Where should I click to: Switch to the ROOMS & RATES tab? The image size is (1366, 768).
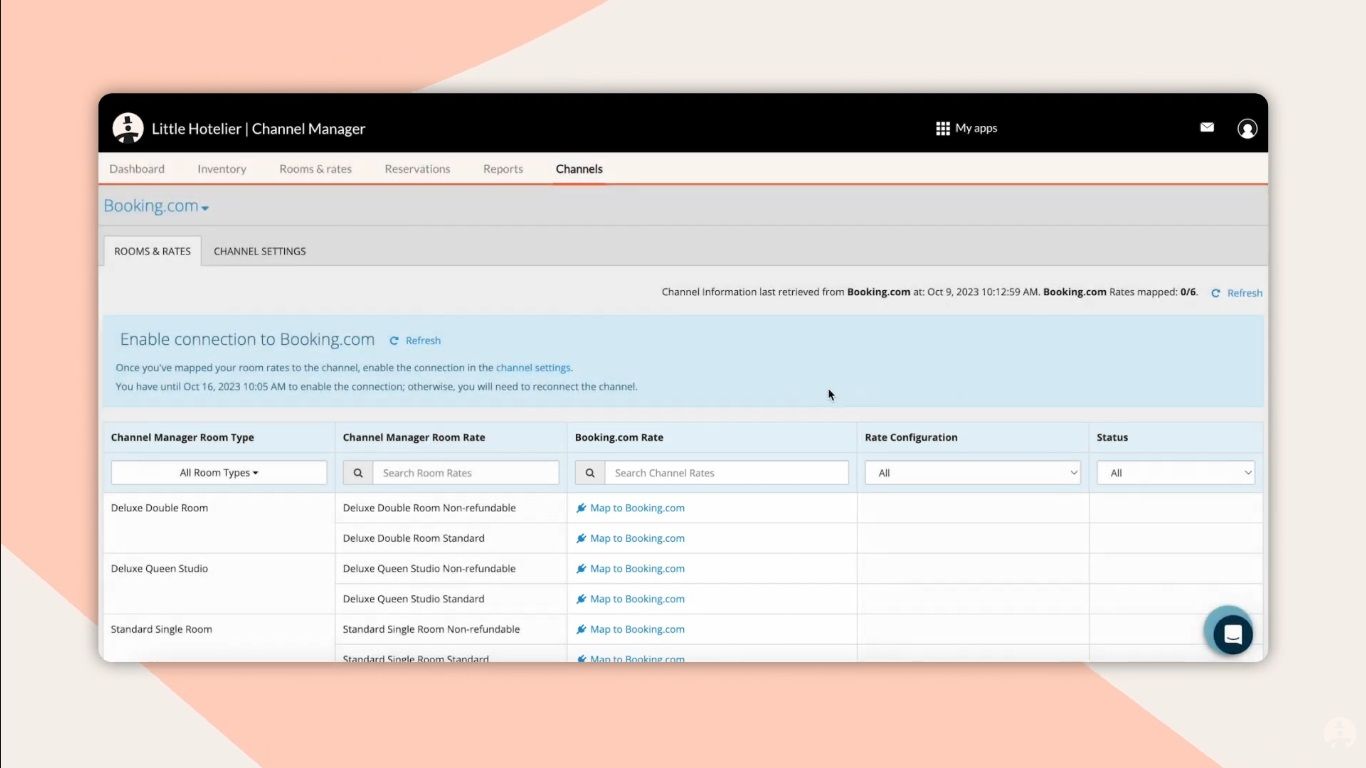(x=152, y=251)
